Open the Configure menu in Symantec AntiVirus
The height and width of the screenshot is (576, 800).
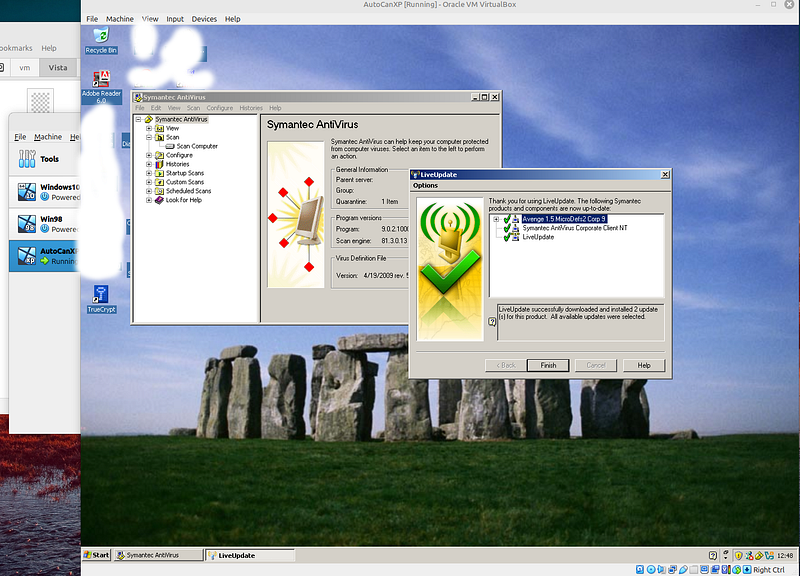(220, 108)
